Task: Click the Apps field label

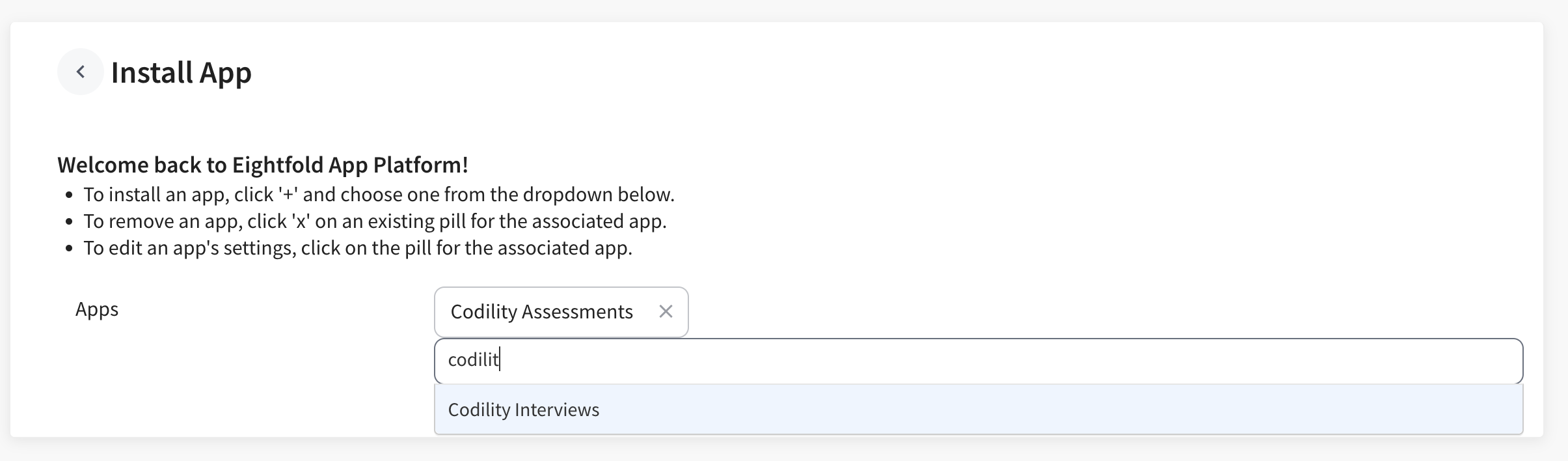Action: [97, 309]
